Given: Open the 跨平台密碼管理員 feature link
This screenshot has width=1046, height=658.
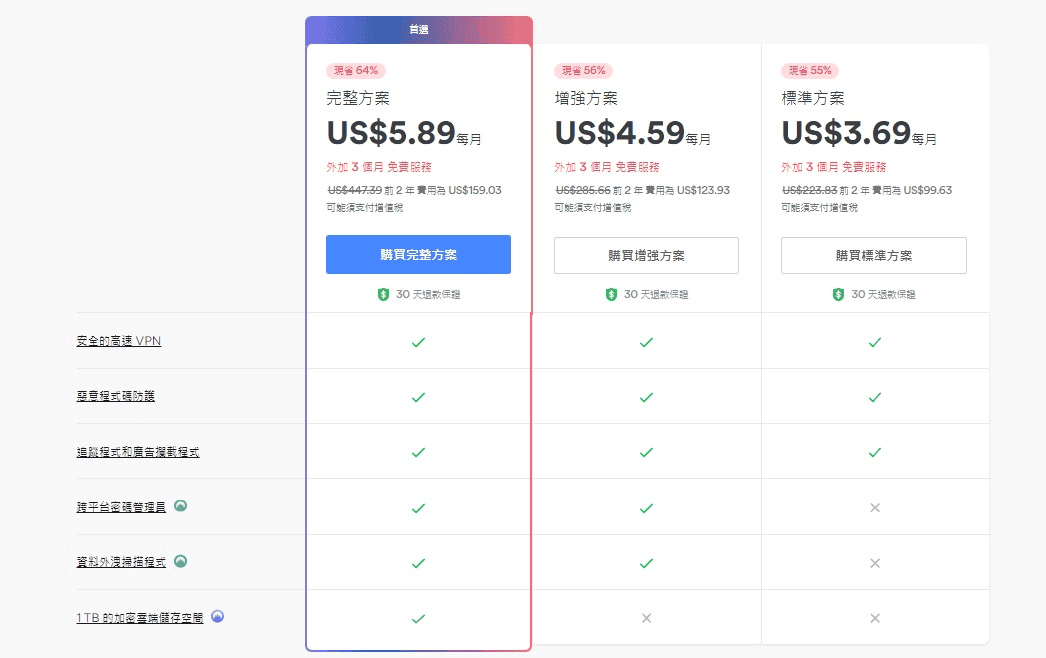Looking at the screenshot, I should coord(121,507).
